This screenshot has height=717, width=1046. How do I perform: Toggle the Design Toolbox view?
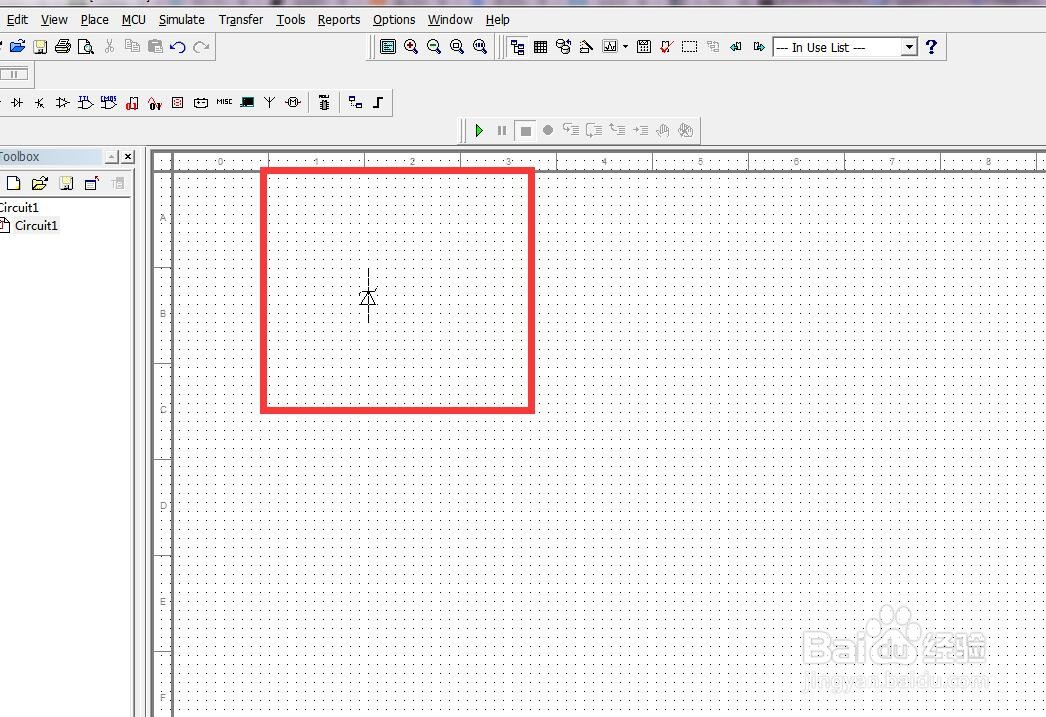pos(517,47)
